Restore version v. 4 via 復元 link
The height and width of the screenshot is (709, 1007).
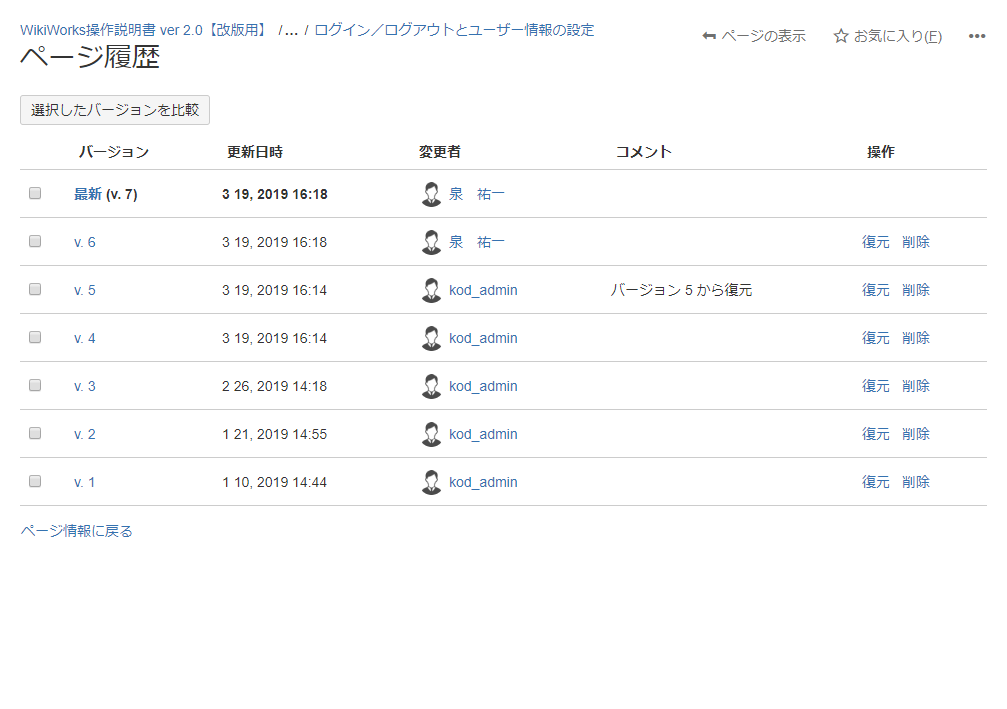coord(875,338)
